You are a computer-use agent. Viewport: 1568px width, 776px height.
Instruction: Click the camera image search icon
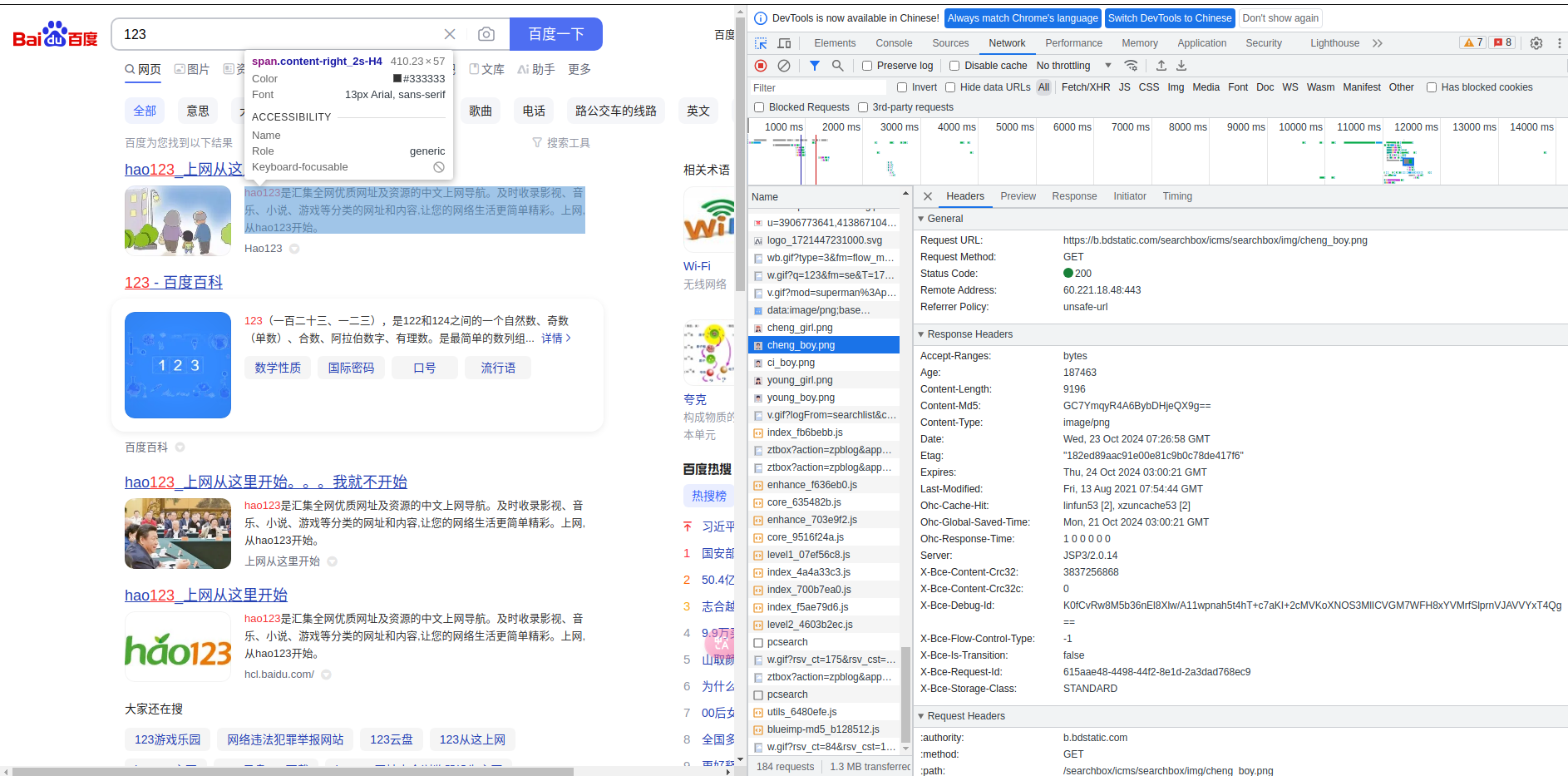pyautogui.click(x=486, y=34)
